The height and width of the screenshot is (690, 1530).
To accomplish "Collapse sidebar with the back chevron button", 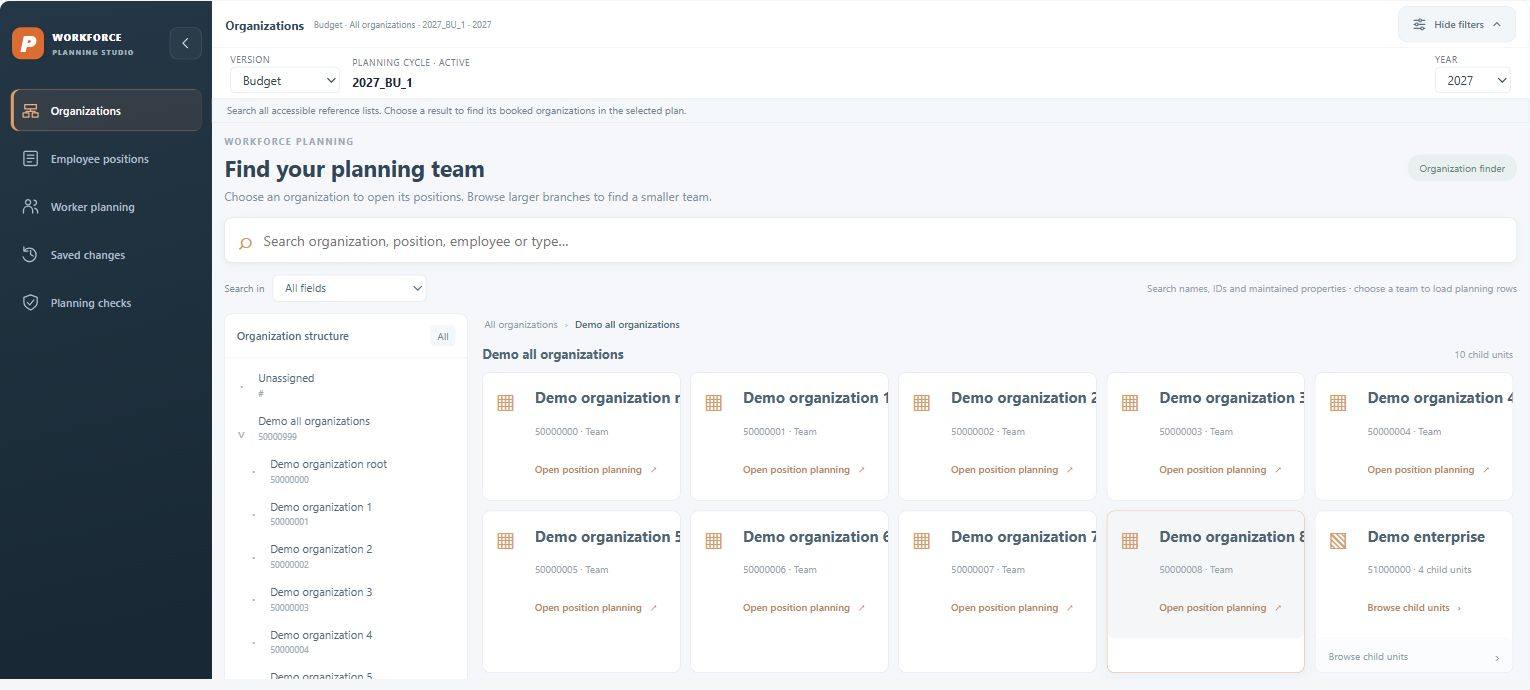I will coord(185,43).
